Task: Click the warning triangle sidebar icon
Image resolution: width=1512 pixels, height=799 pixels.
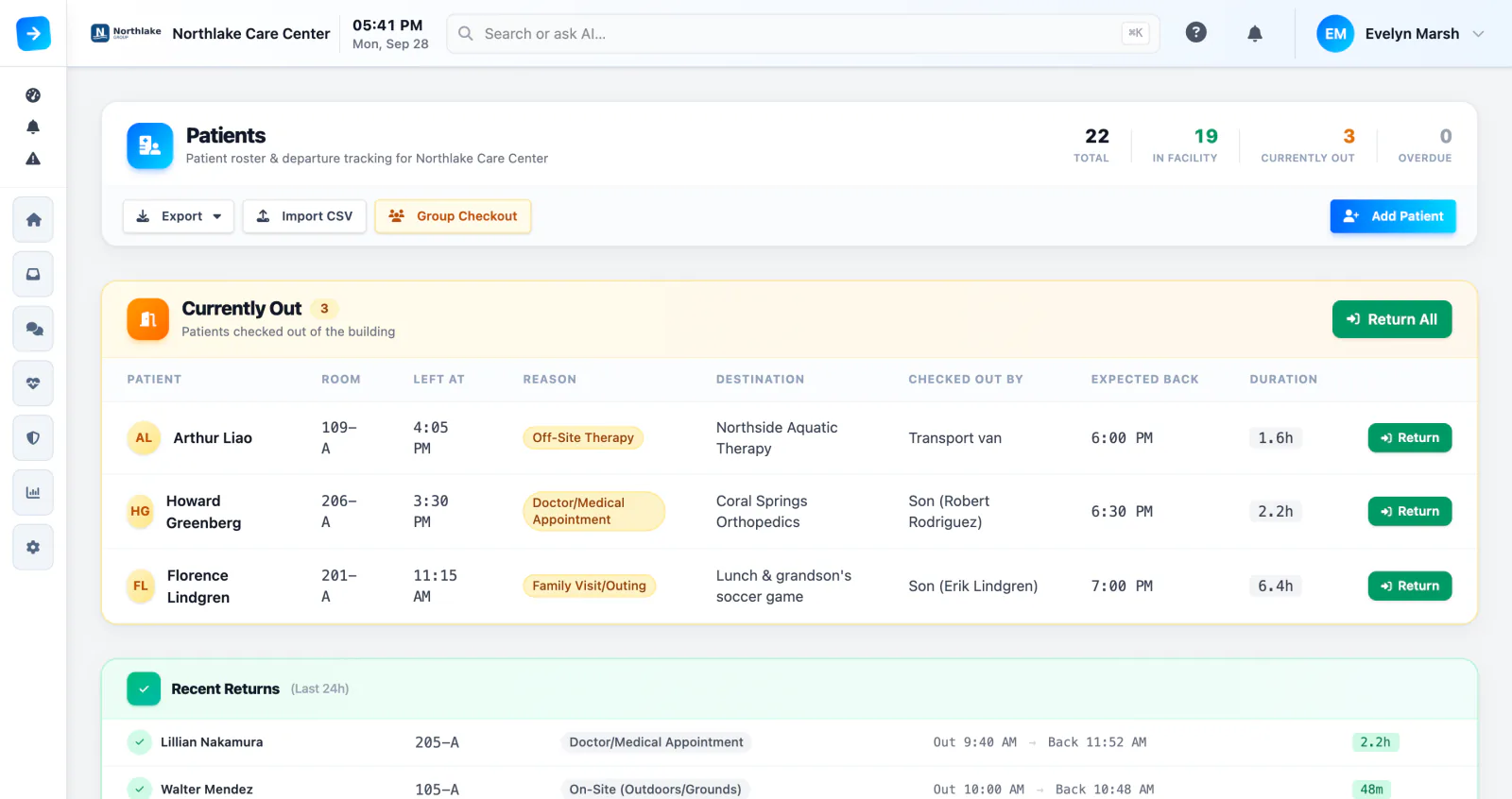Action: coord(33,159)
